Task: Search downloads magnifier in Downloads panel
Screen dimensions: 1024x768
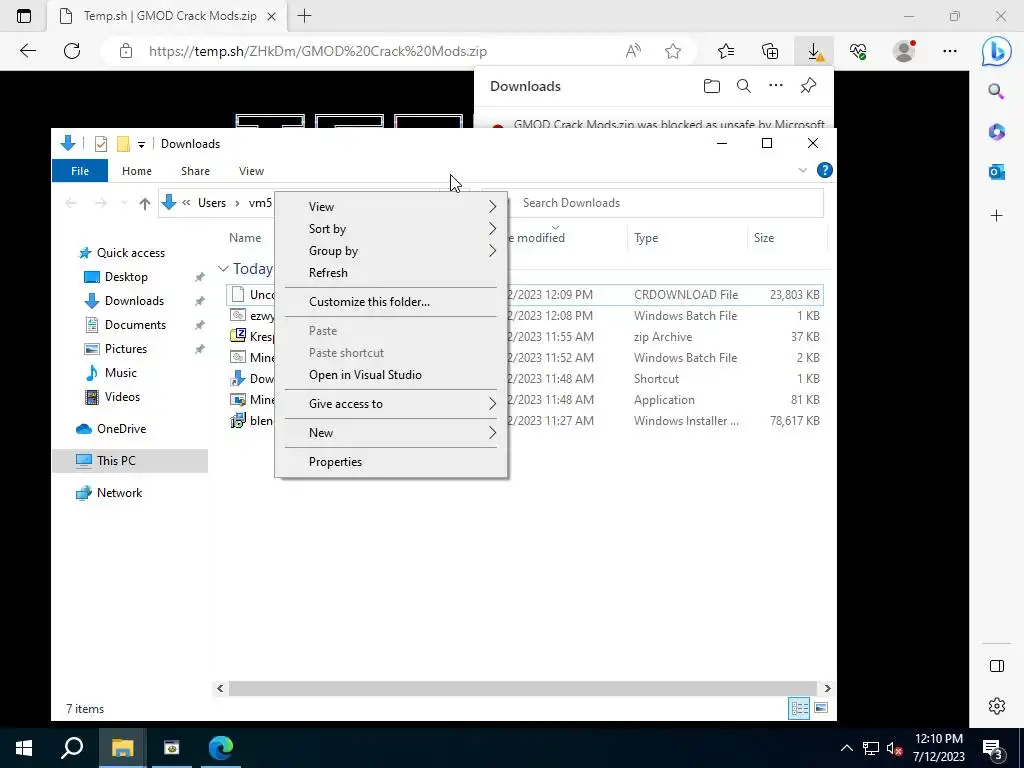Action: (744, 86)
